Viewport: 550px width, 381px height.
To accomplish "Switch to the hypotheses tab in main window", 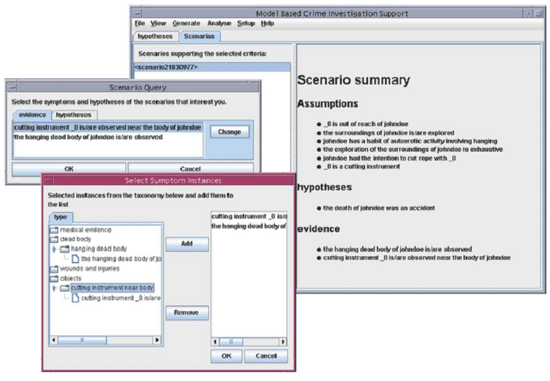I will (x=155, y=36).
